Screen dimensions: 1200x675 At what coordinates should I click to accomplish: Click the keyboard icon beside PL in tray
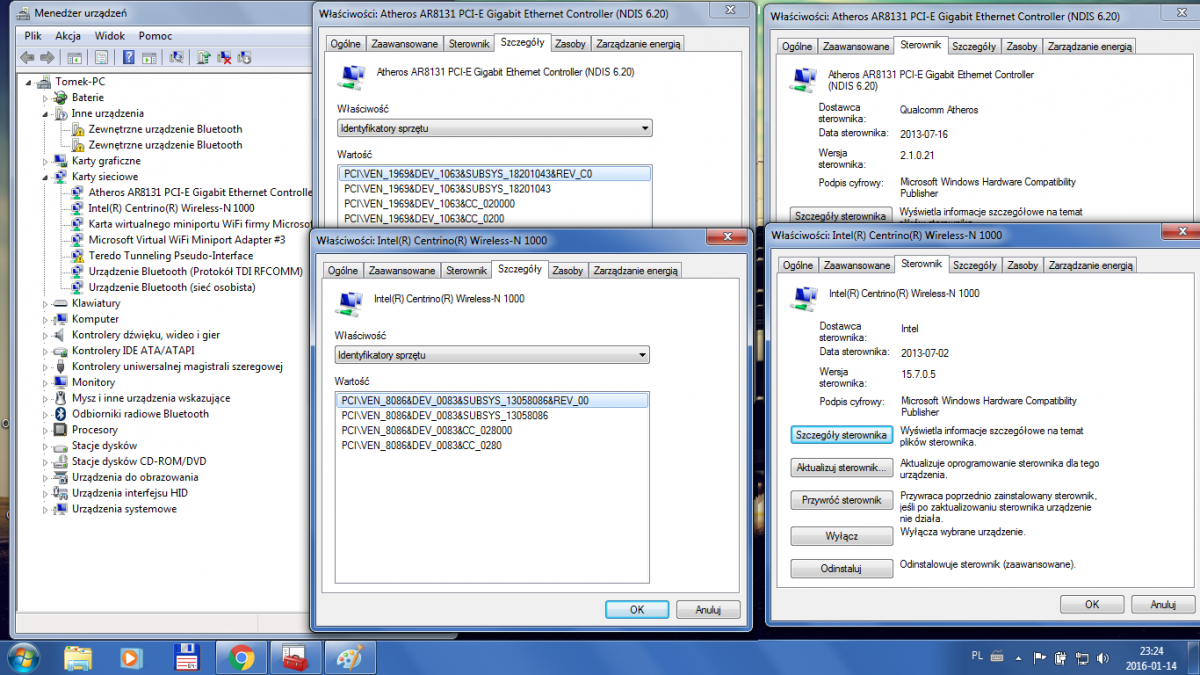[996, 656]
